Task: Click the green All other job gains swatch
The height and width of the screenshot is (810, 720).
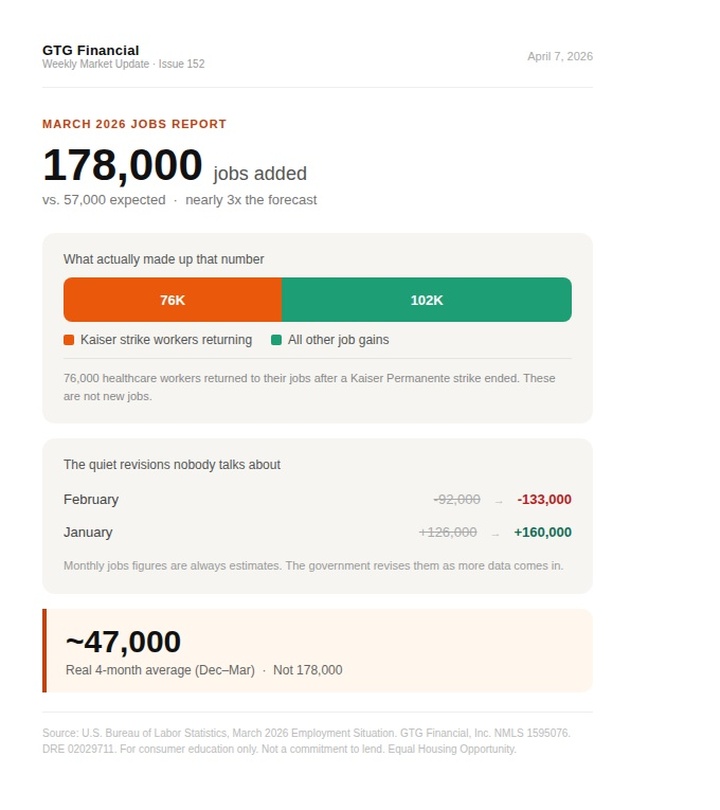Action: point(277,340)
